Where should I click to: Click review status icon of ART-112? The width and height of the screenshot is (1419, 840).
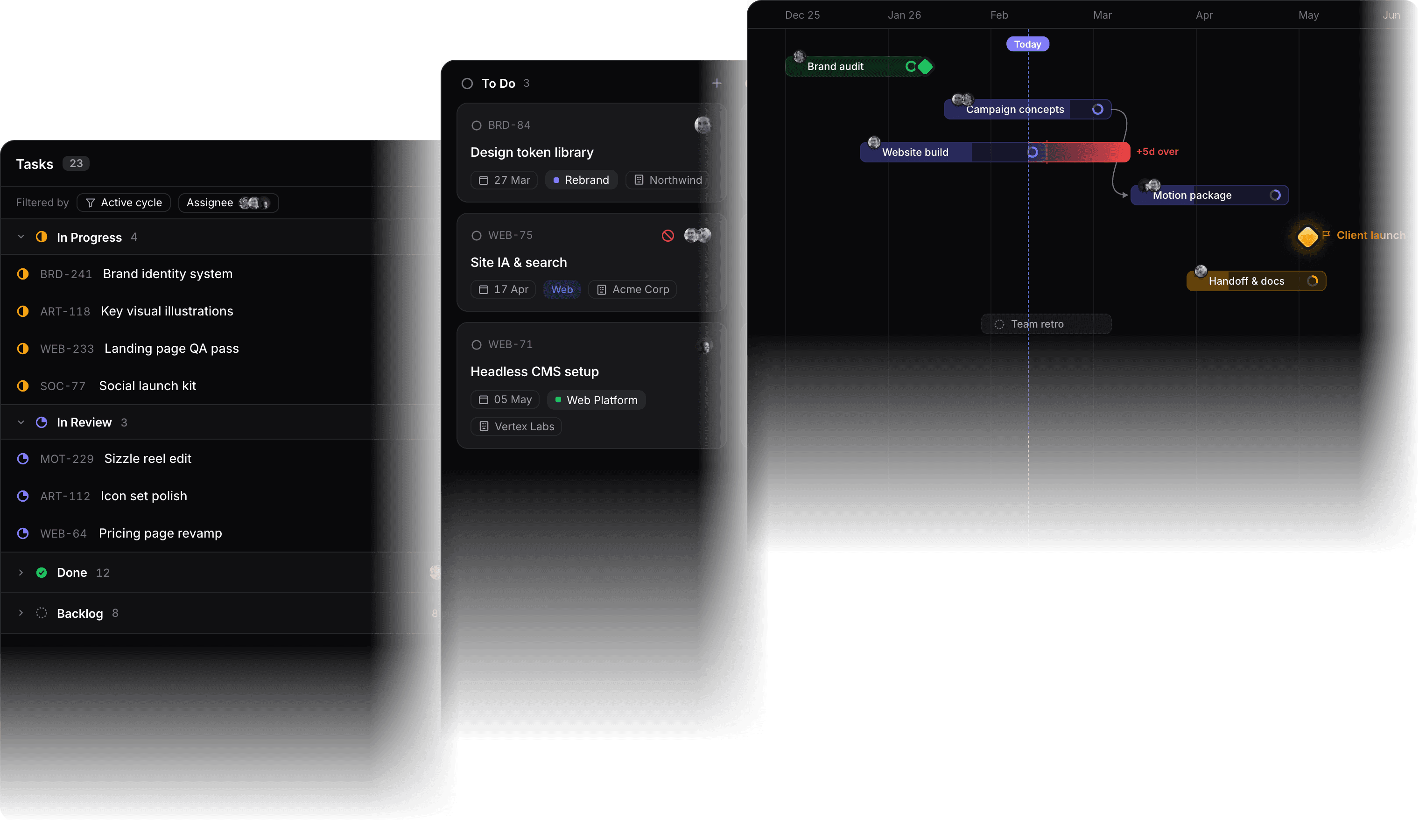23,496
